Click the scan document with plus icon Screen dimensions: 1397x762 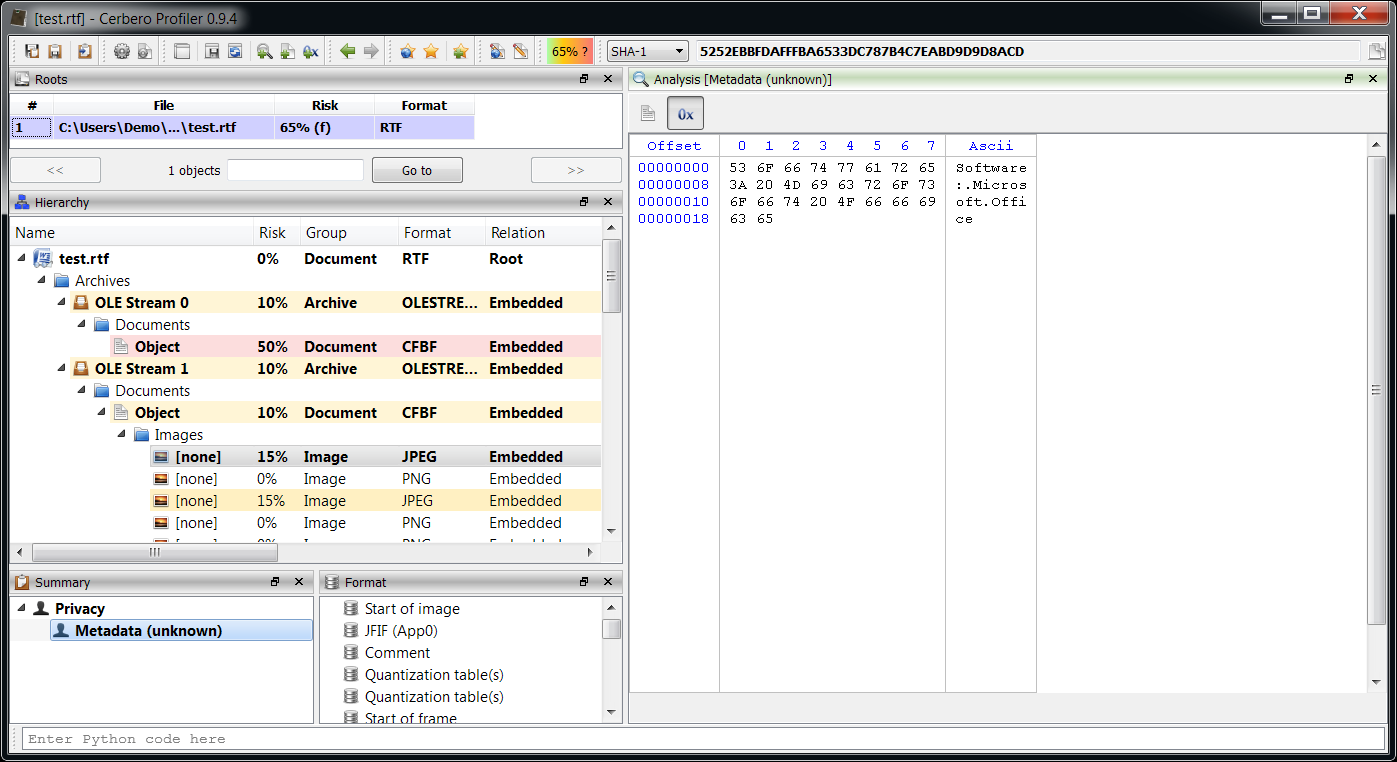[x=288, y=51]
